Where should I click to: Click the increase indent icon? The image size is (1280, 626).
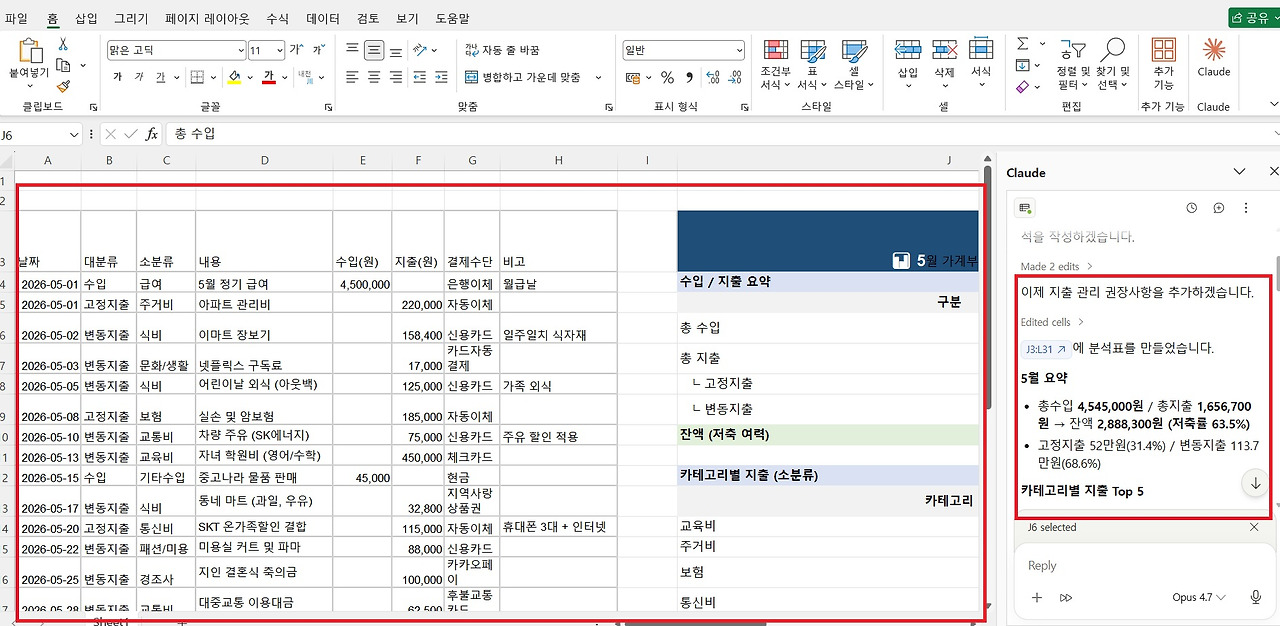443,77
